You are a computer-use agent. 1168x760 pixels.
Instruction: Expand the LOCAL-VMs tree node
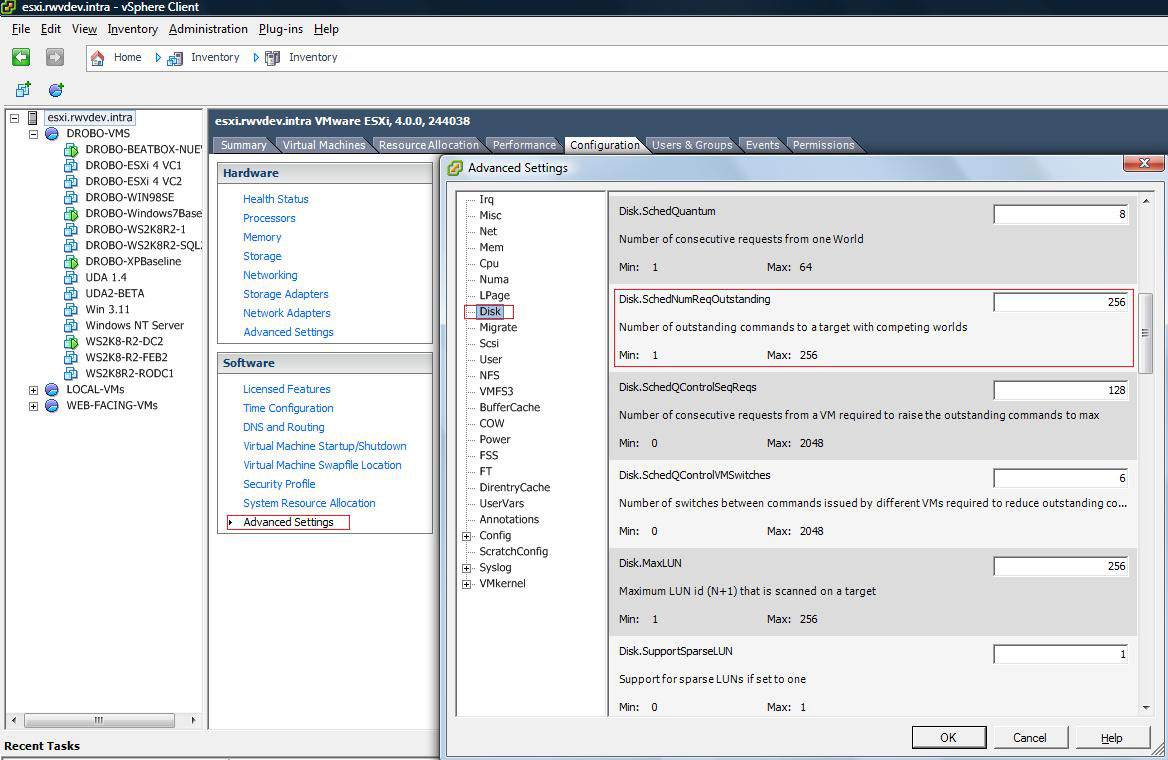click(33, 390)
